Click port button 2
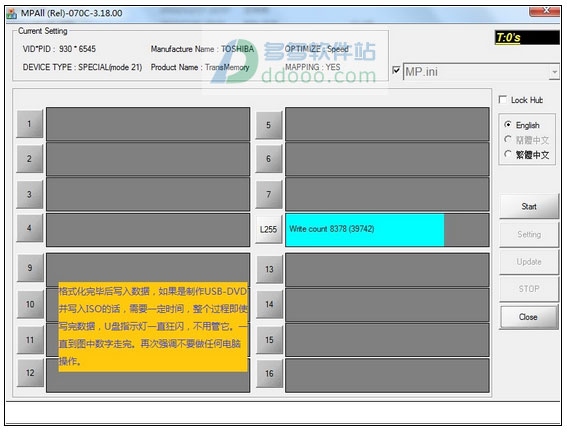The width and height of the screenshot is (567, 433). pos(30,159)
